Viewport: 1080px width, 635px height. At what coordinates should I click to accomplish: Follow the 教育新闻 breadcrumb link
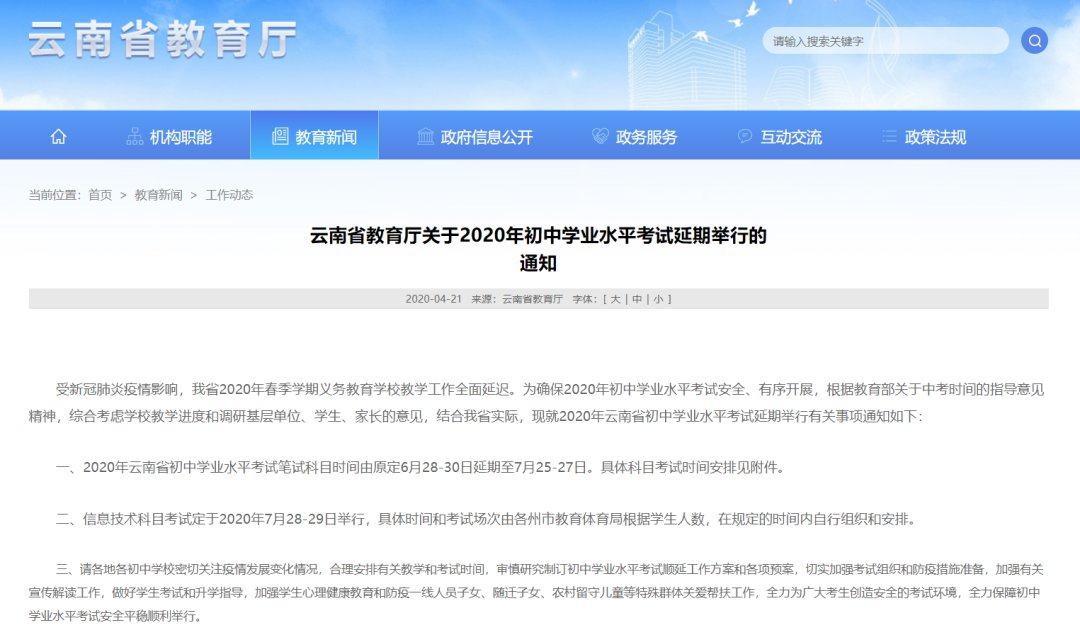[158, 195]
